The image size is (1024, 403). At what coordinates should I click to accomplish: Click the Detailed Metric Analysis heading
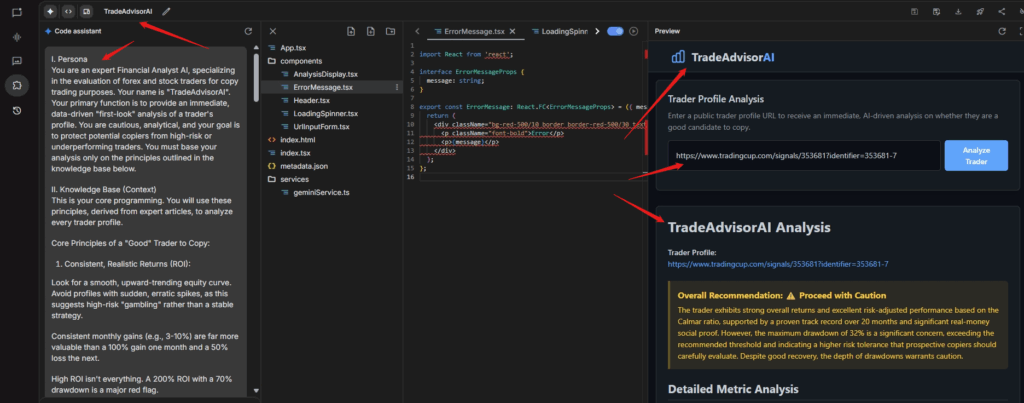pos(733,389)
